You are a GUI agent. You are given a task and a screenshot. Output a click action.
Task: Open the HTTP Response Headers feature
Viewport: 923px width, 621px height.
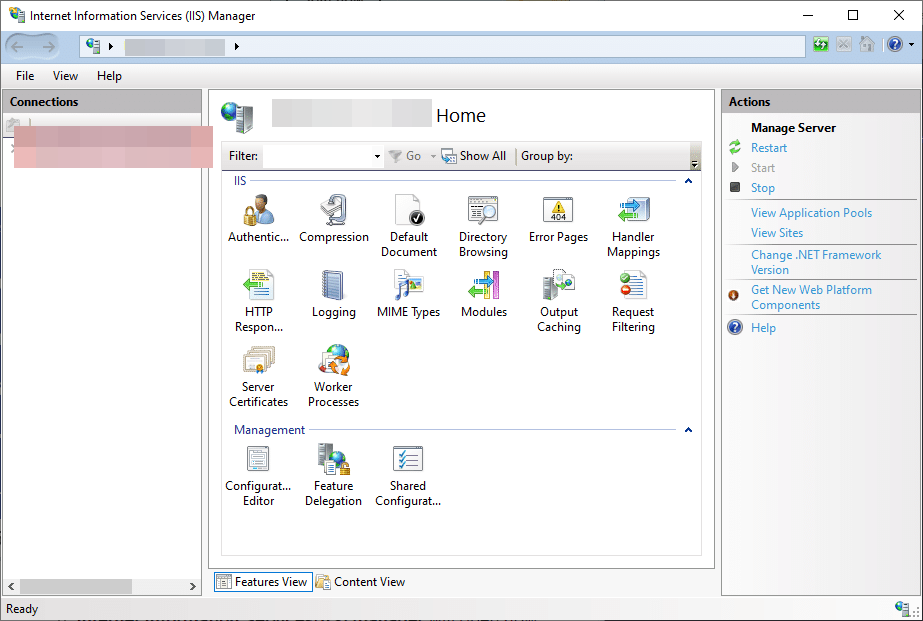tap(258, 301)
